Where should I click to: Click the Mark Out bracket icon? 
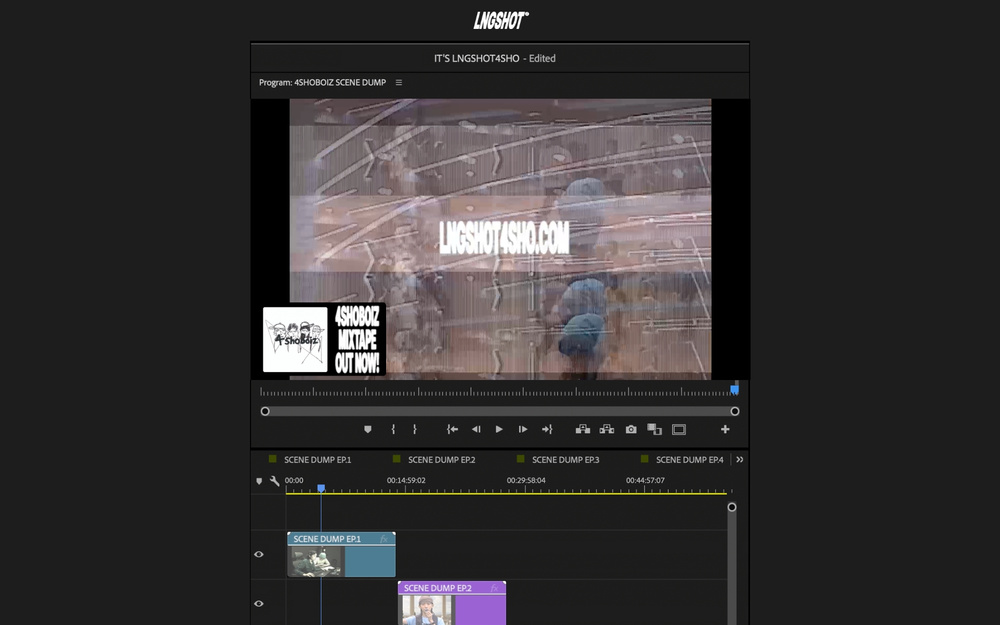[415, 429]
